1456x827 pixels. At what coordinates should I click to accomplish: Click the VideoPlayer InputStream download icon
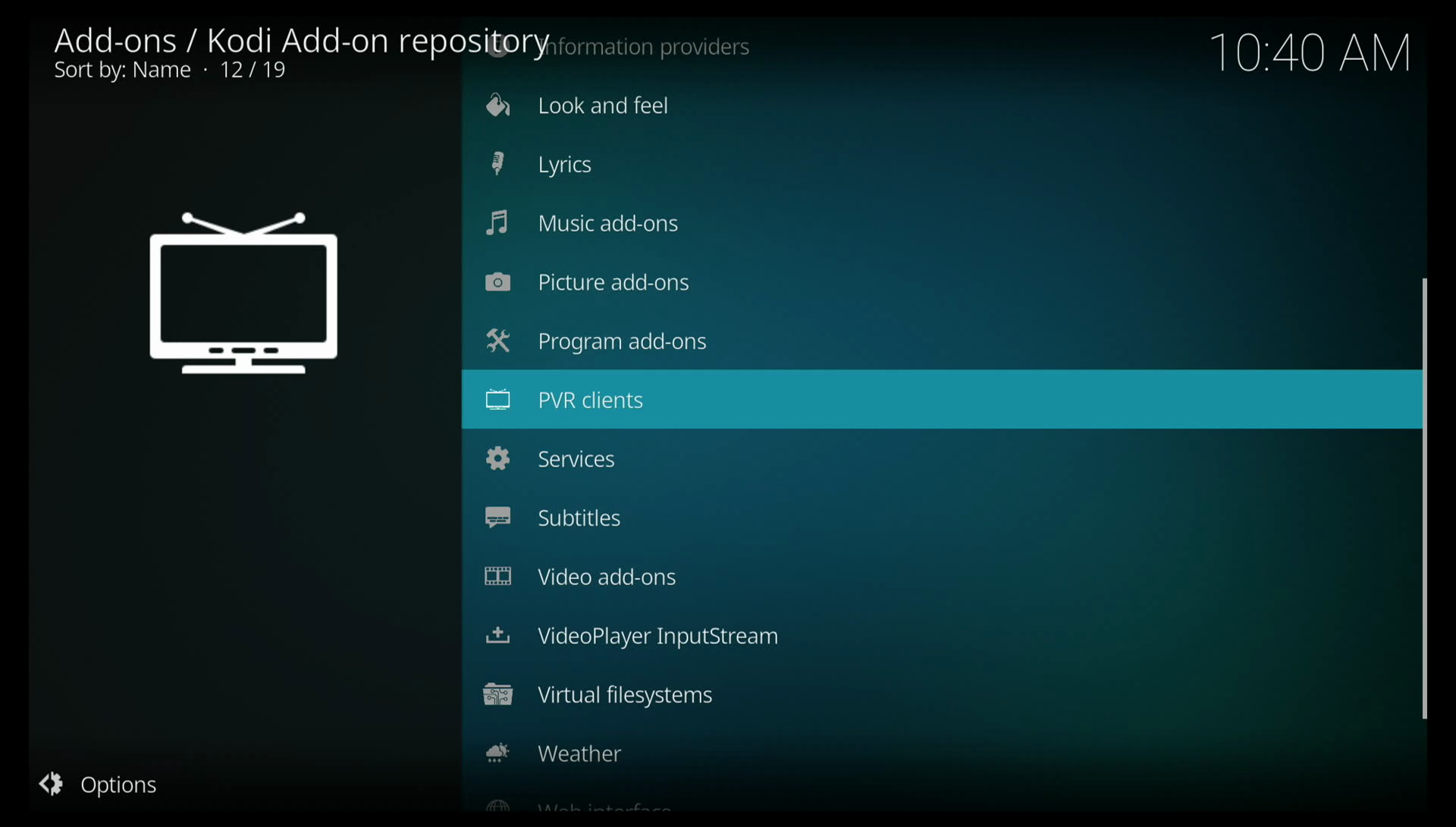tap(497, 636)
